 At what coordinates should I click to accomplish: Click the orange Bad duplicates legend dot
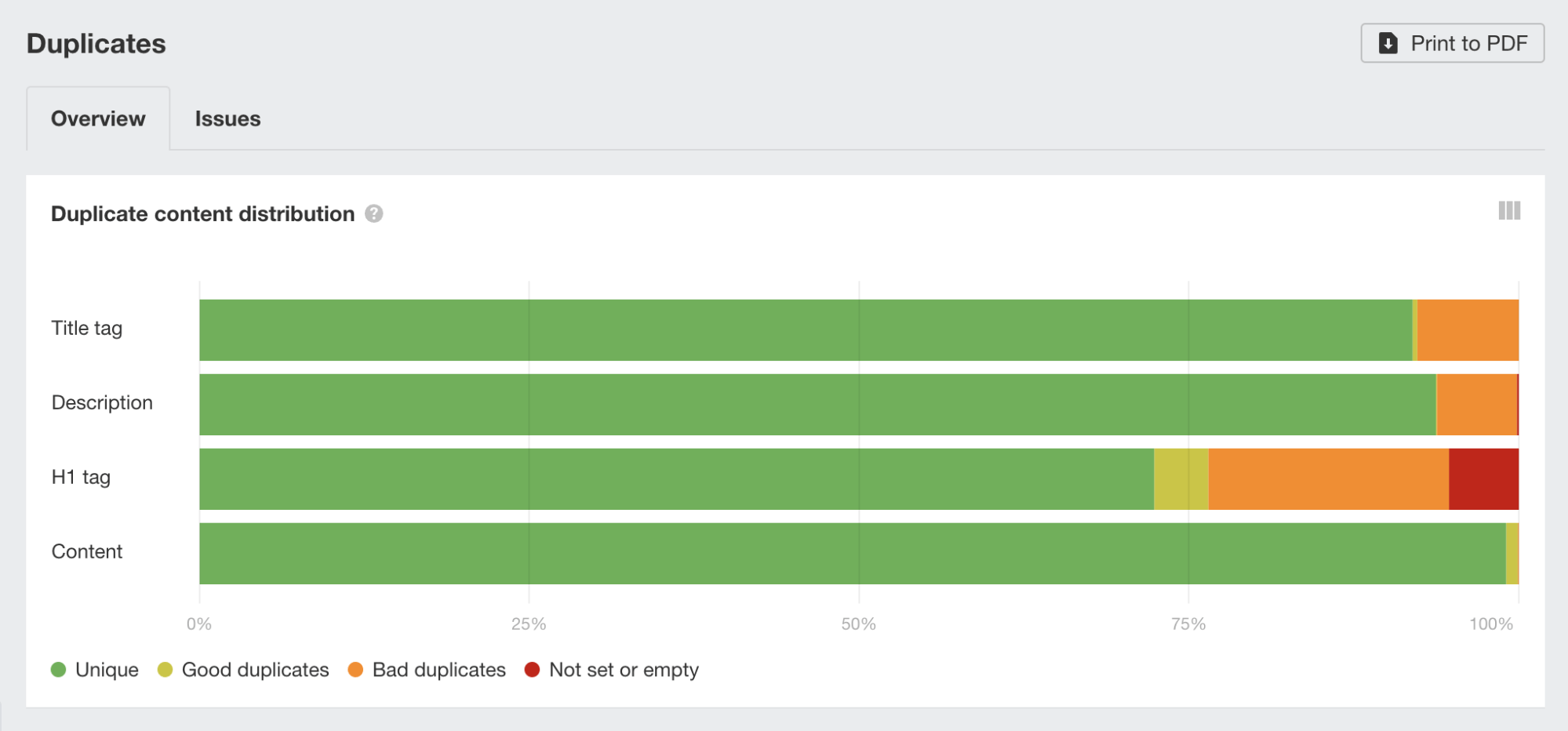[355, 670]
